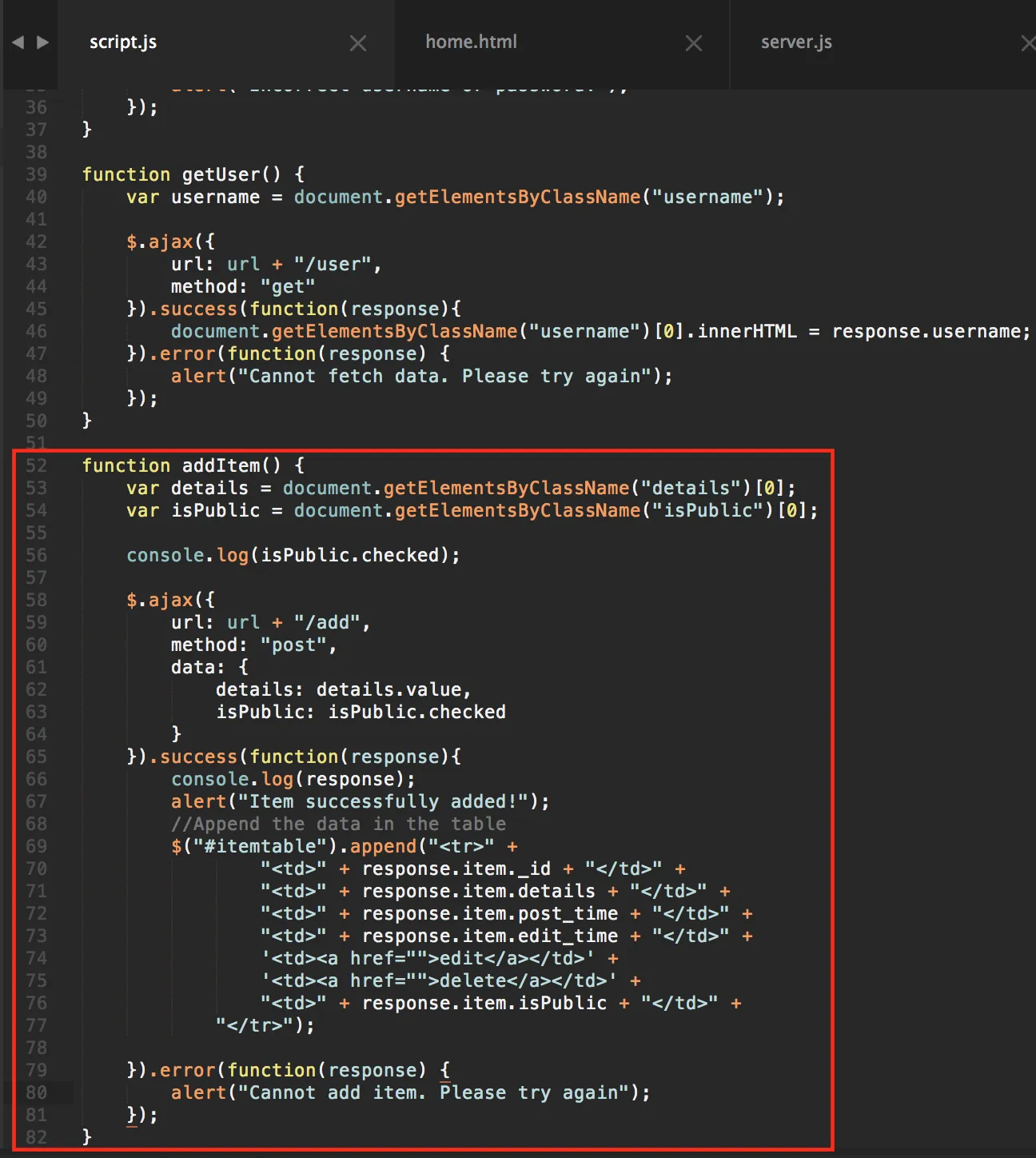Click the "Item successfully added!" alert string
Image resolution: width=1036 pixels, height=1158 pixels.
(x=383, y=801)
